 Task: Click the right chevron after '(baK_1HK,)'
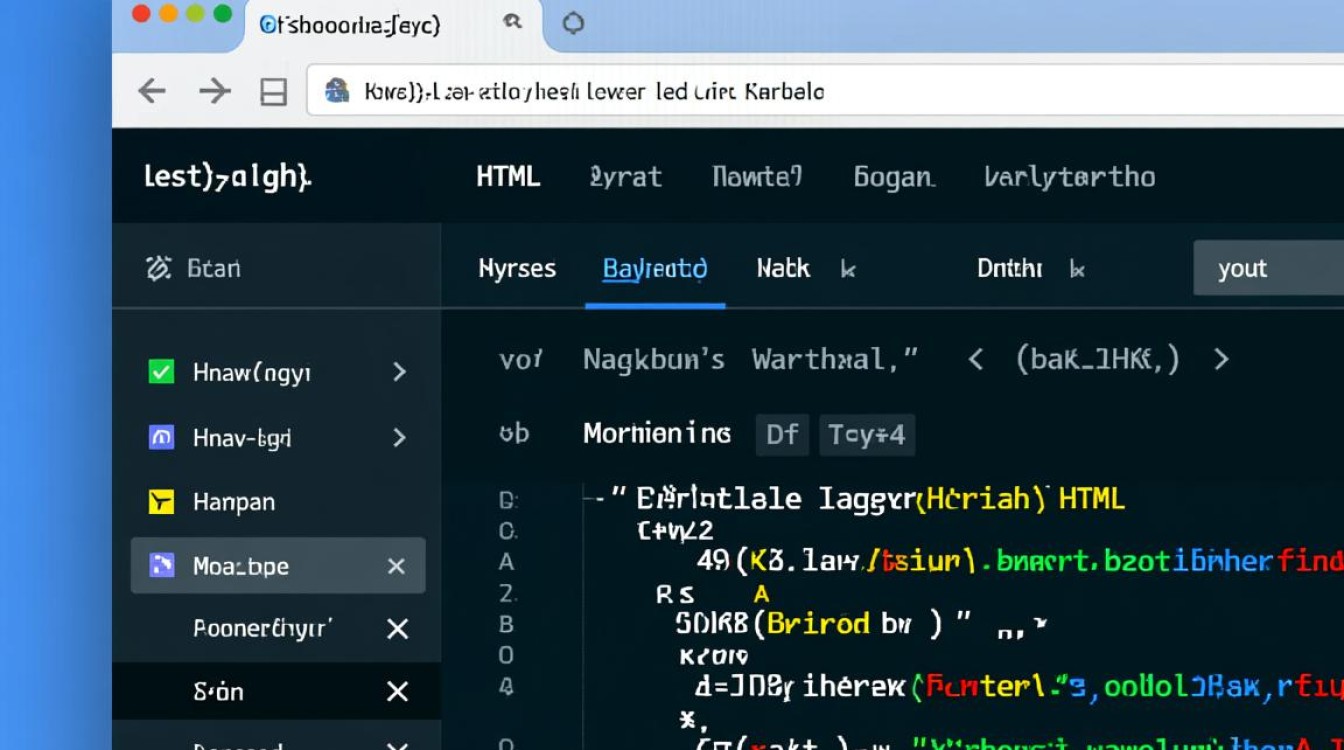pyautogui.click(x=1221, y=359)
